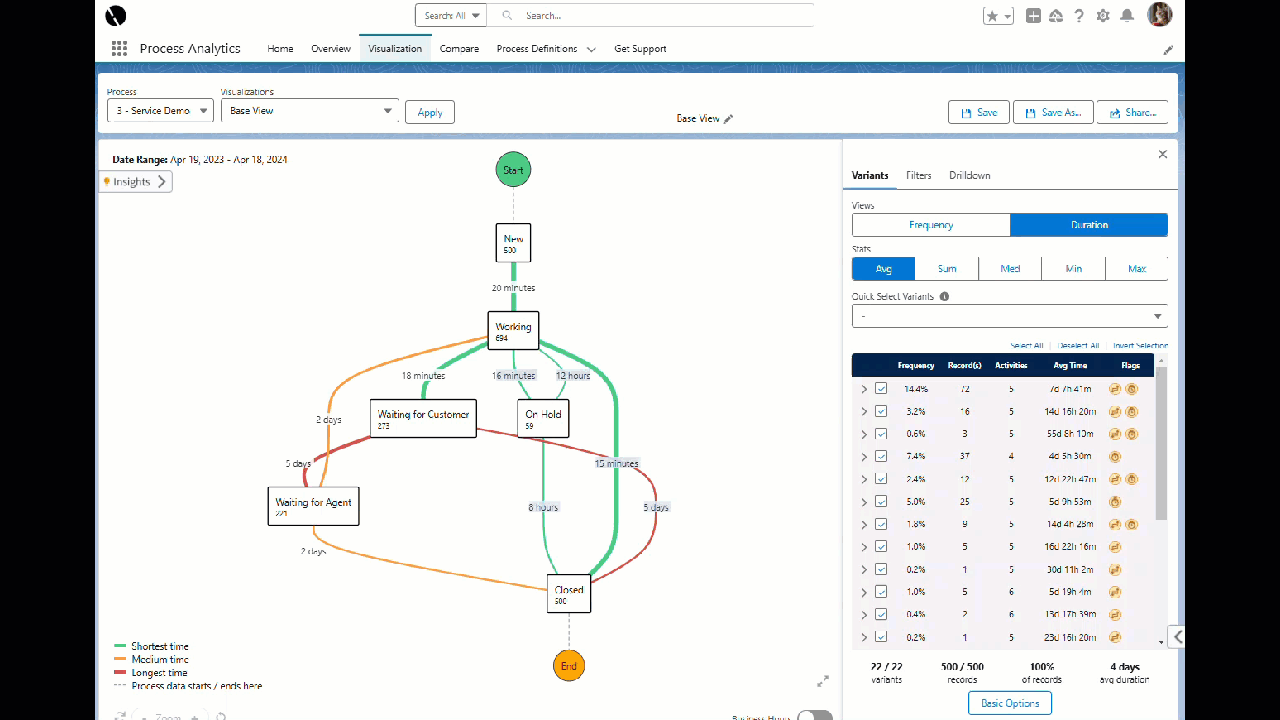Open the Process dropdown
The height and width of the screenshot is (720, 1280).
[x=160, y=111]
